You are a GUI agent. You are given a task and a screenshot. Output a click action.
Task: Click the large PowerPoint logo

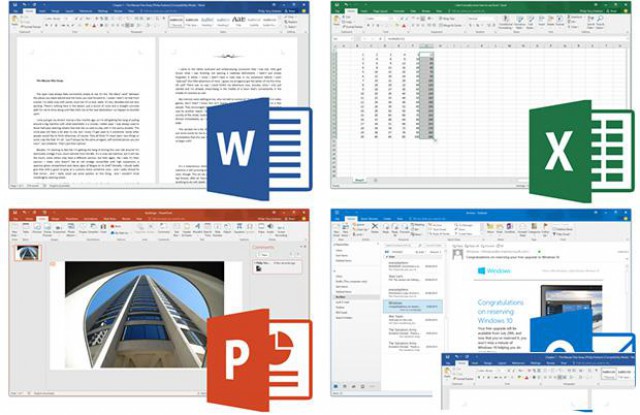point(258,353)
